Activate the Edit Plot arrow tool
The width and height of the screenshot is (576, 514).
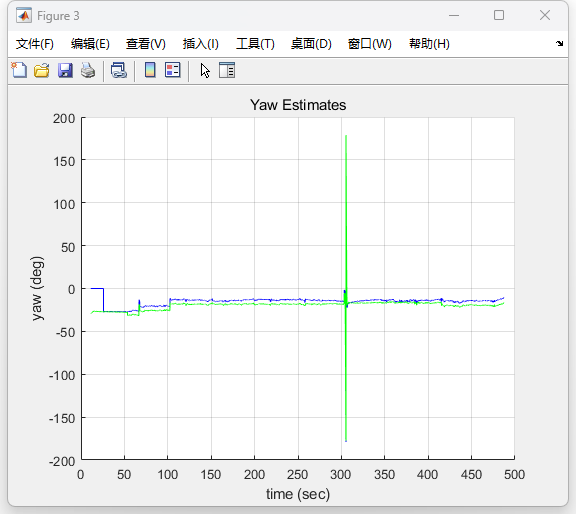tap(205, 70)
